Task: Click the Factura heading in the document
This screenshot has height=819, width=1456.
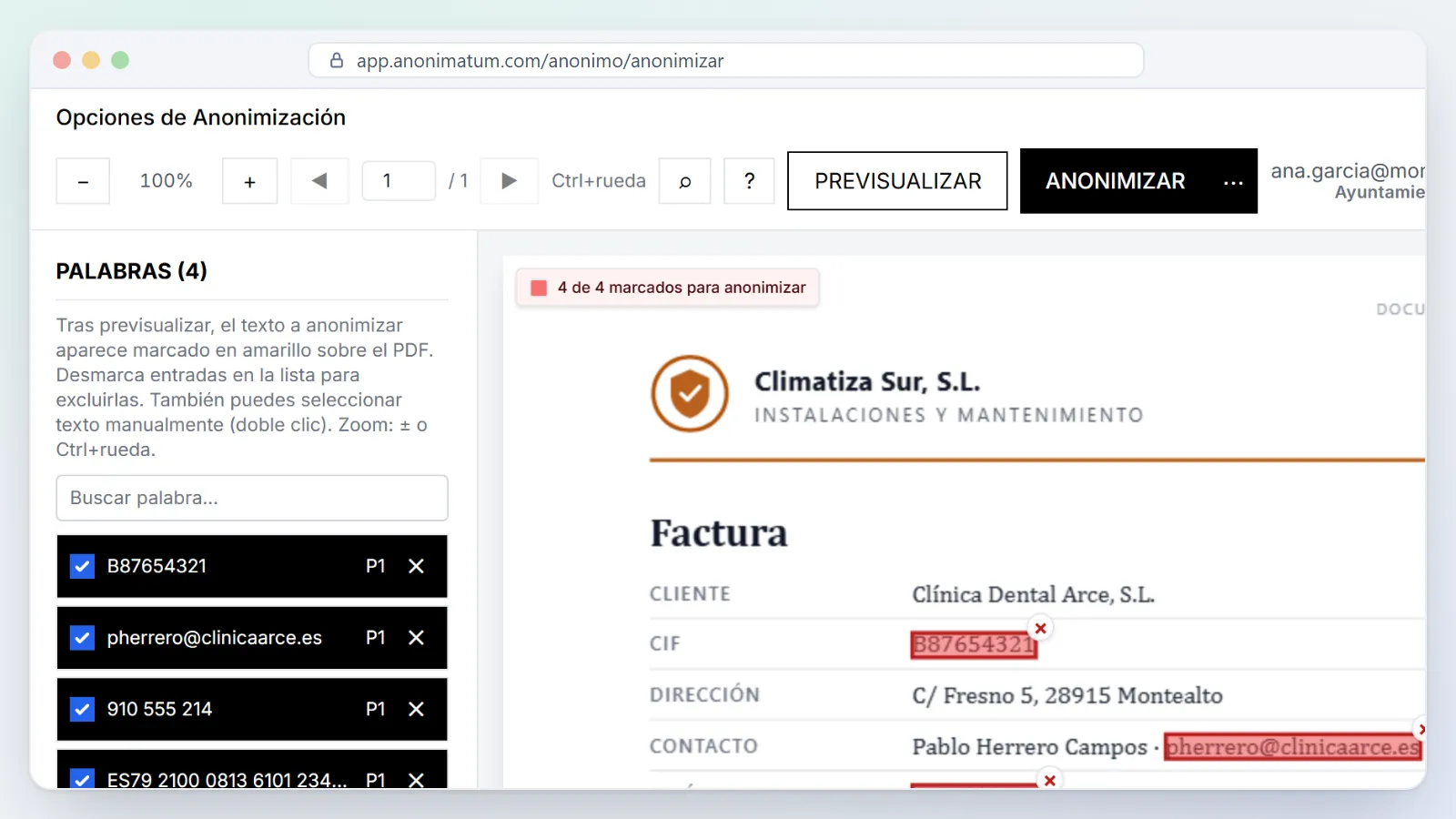Action: pos(719,533)
